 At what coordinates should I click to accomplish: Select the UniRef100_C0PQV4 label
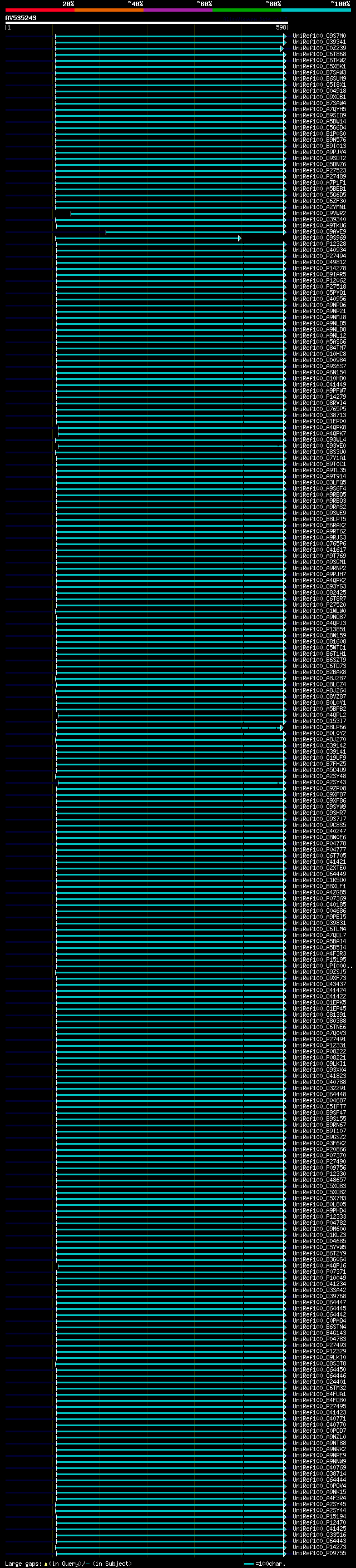pyautogui.click(x=319, y=1486)
